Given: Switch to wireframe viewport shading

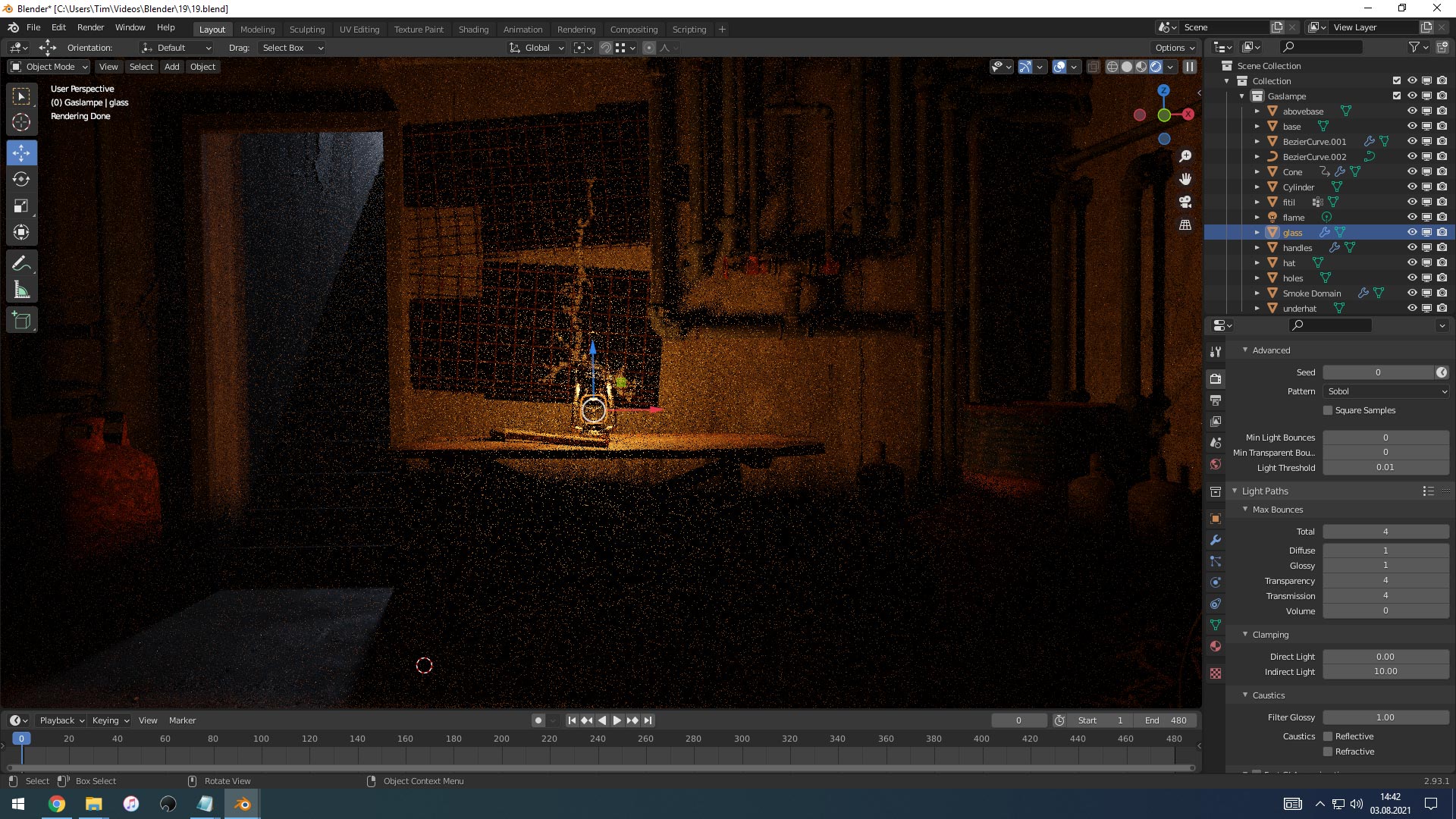Looking at the screenshot, I should tap(1112, 67).
